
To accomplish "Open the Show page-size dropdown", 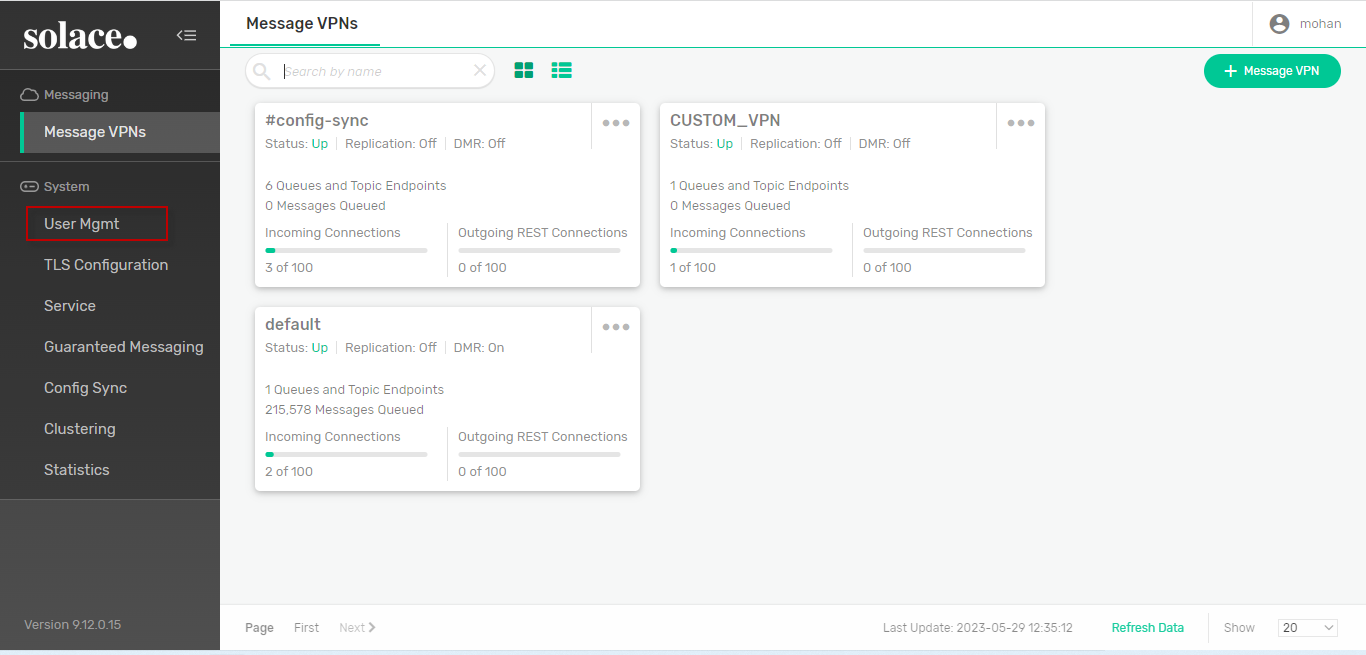I will click(x=1308, y=628).
